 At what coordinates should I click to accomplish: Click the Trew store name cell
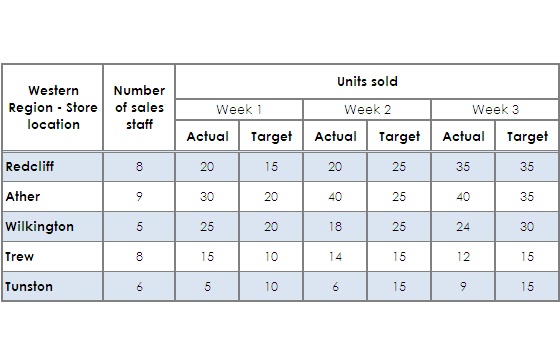tap(52, 256)
